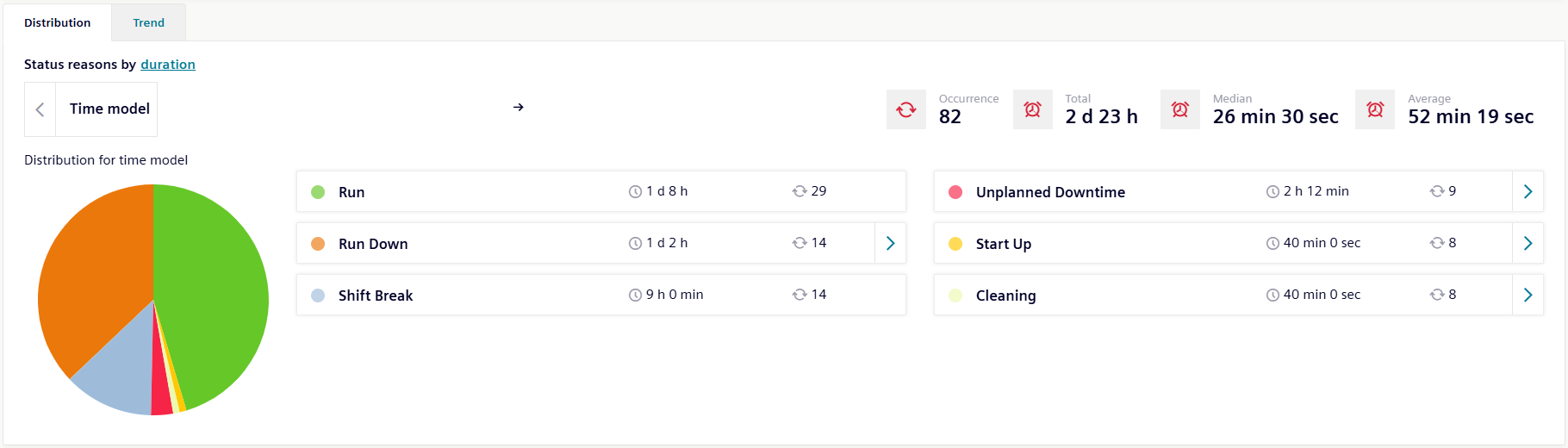Expand the Run Down row chevron
Image resolution: width=1568 pixels, height=448 pixels.
pyautogui.click(x=890, y=243)
